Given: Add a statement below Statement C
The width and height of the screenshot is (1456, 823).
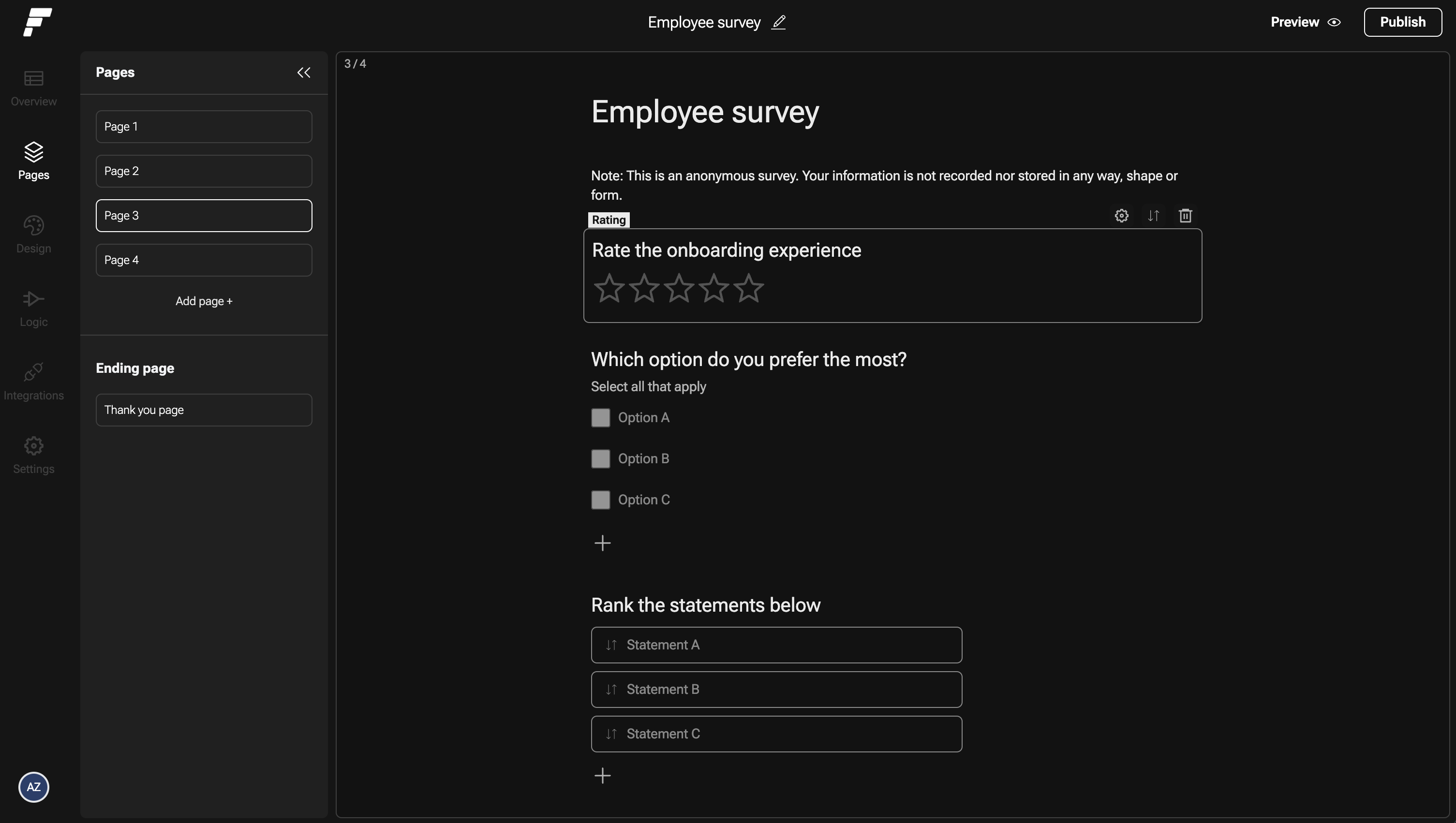Looking at the screenshot, I should pos(602,776).
